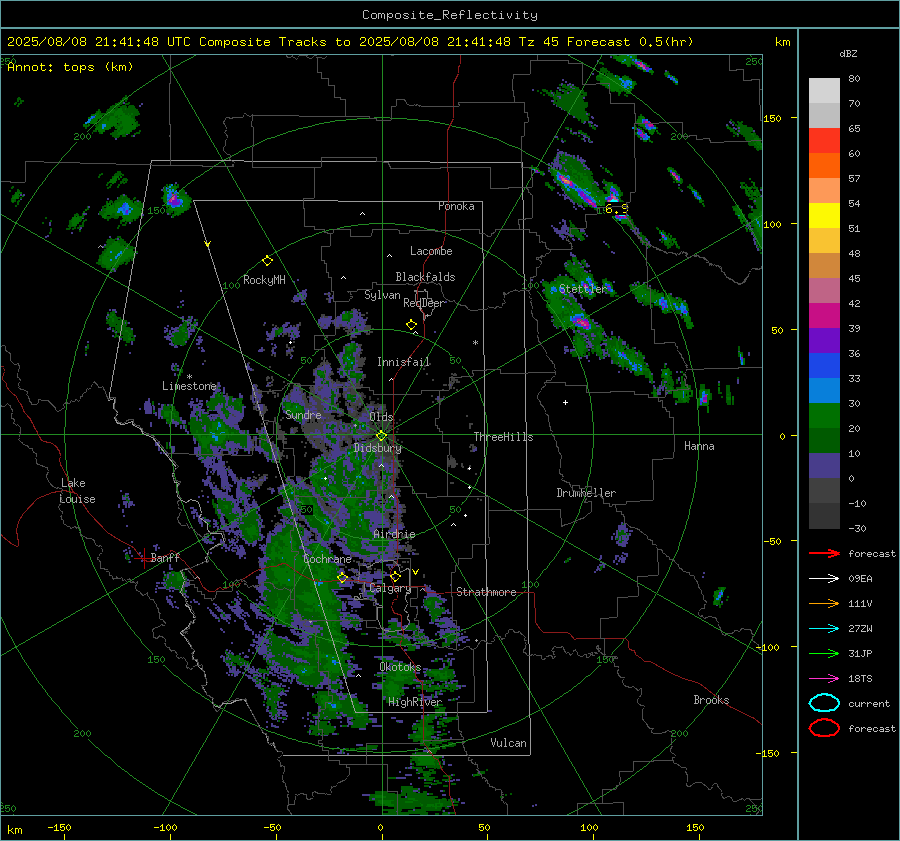Click the 6.9 storm top annotation
This screenshot has height=841, width=900.
[x=617, y=209]
